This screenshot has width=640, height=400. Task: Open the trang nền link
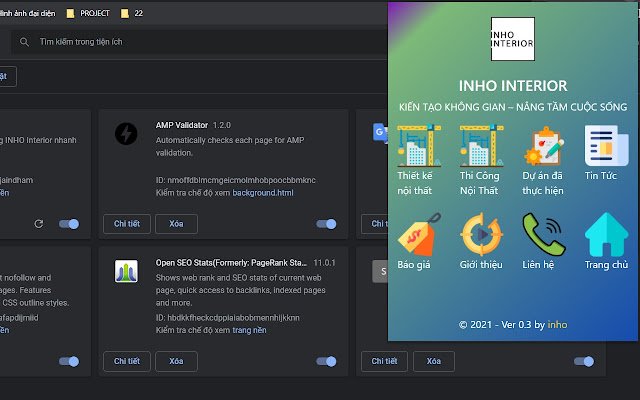249,330
